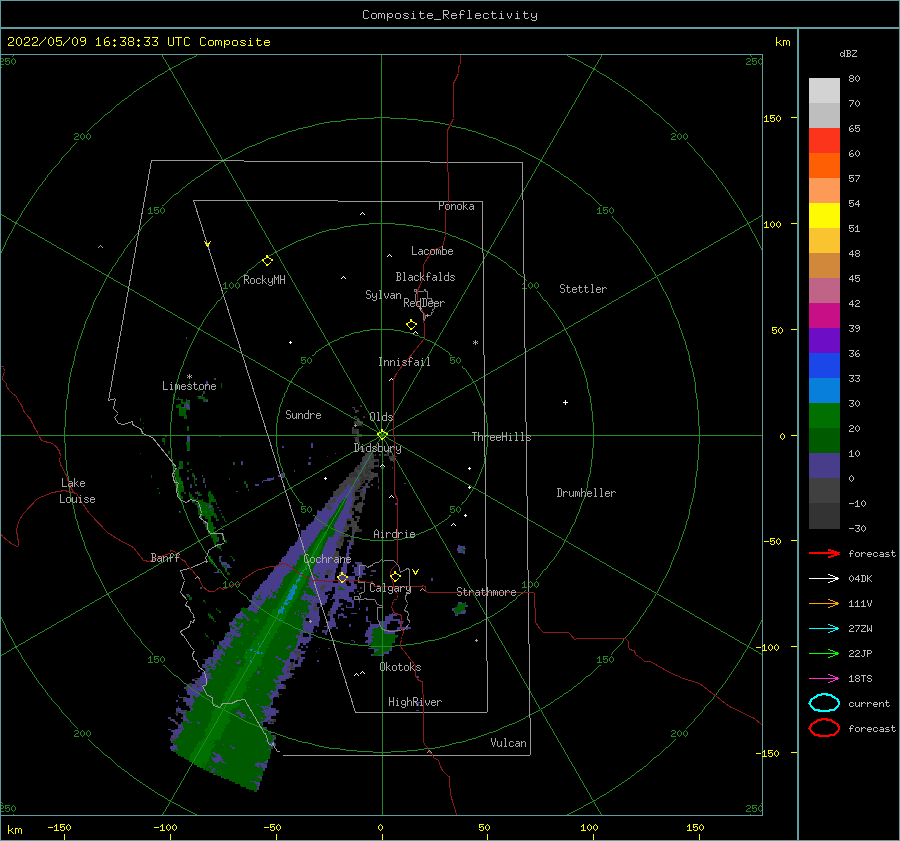This screenshot has width=900, height=841.
Task: Click the 'Calgary' city label
Action: 390,588
